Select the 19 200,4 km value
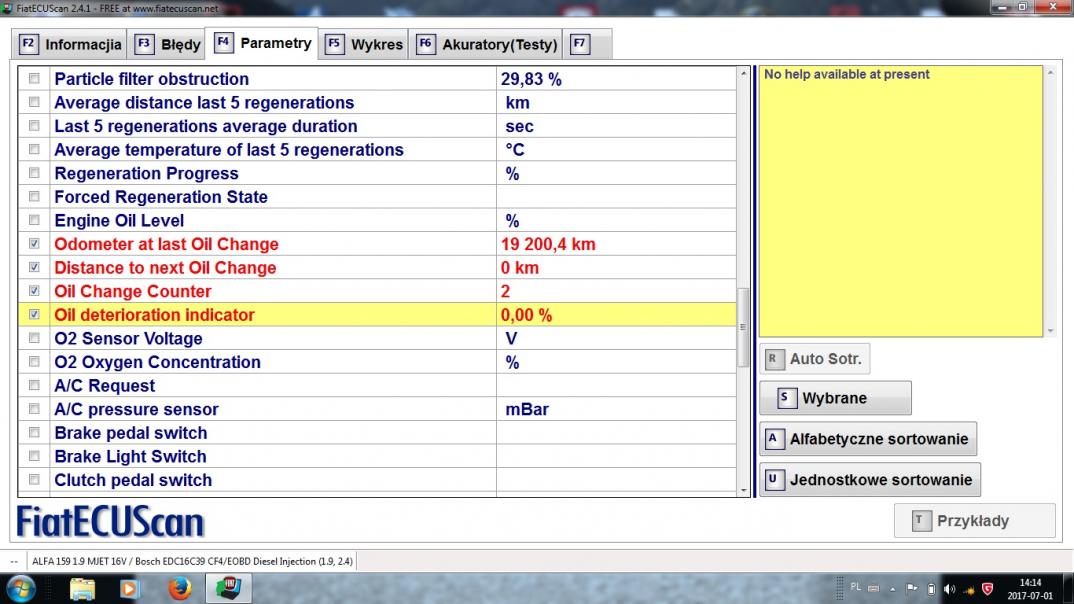The image size is (1074, 604). [x=548, y=244]
